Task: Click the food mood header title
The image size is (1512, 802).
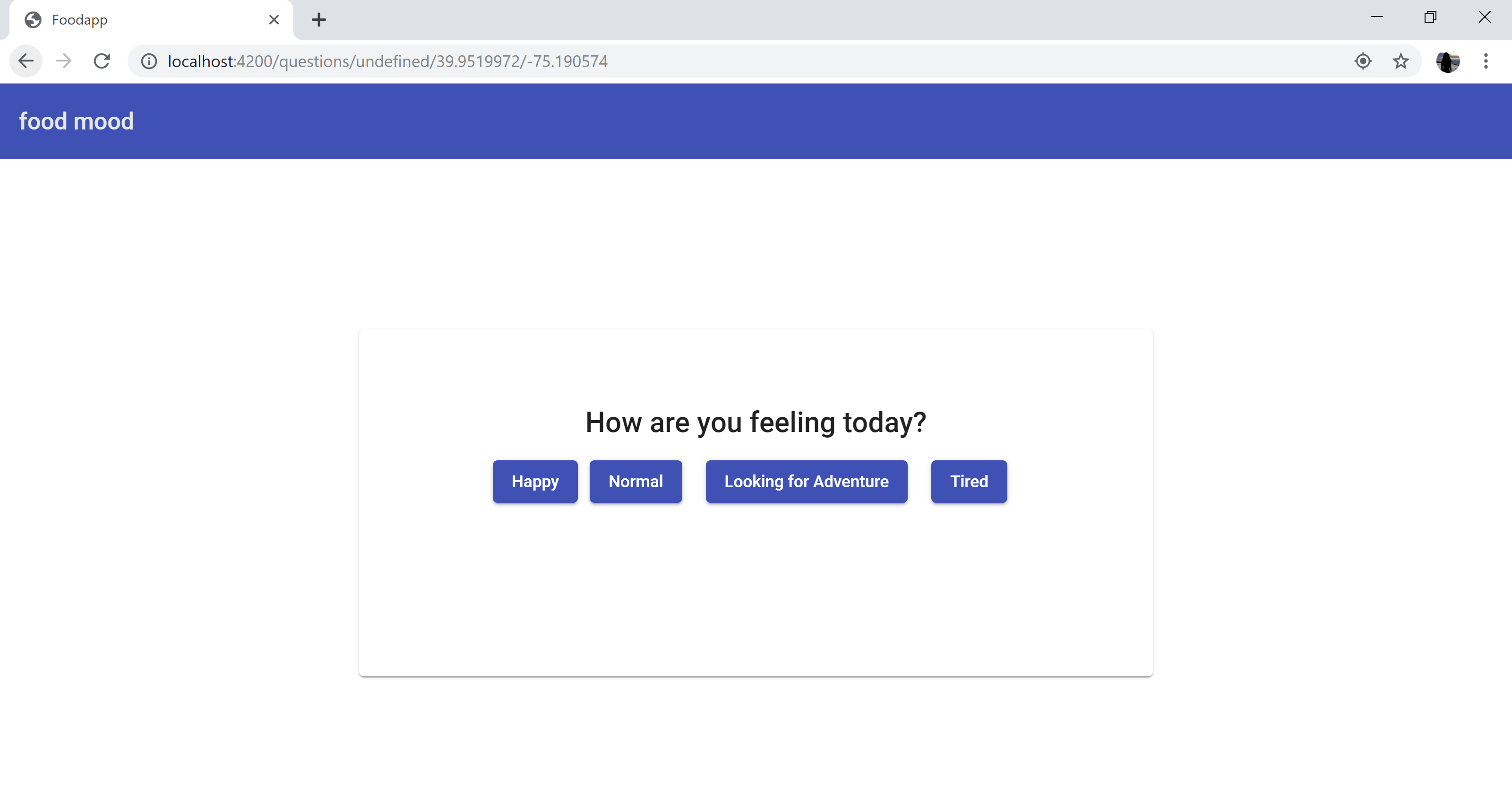Action: click(76, 121)
